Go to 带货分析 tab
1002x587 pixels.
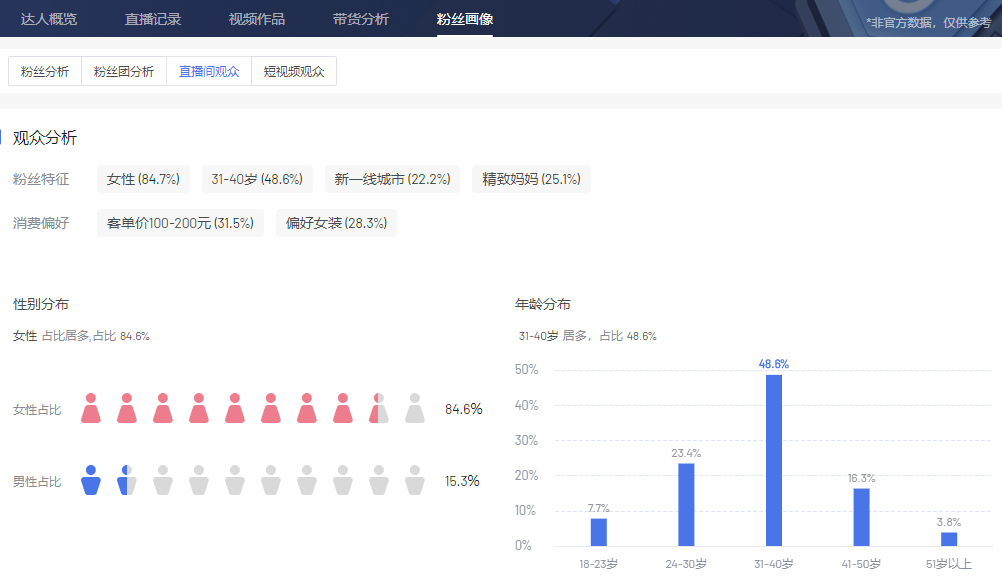(x=361, y=19)
